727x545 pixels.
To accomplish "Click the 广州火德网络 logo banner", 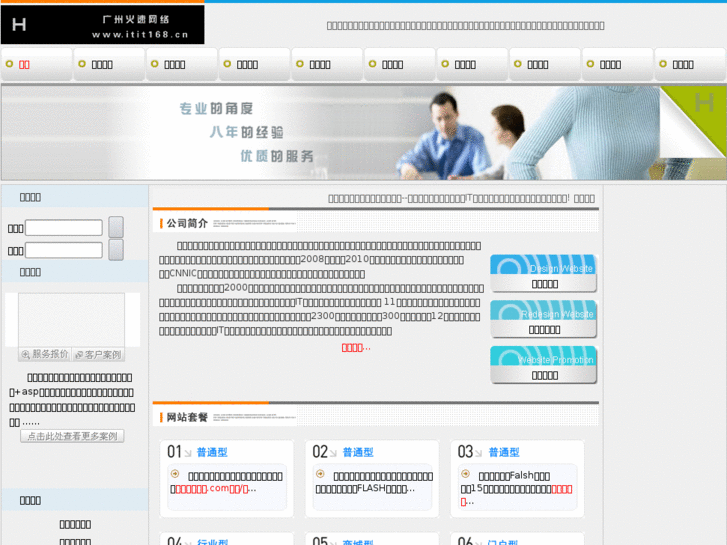I will 102,25.
